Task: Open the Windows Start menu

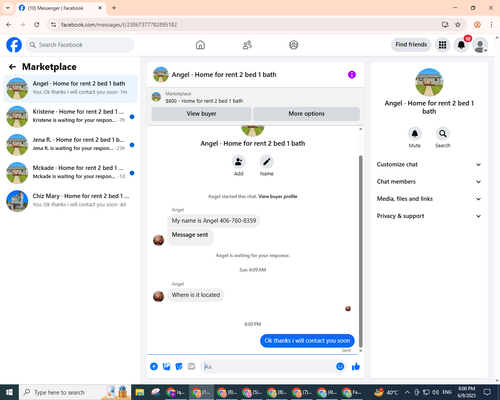Action: 9,392
